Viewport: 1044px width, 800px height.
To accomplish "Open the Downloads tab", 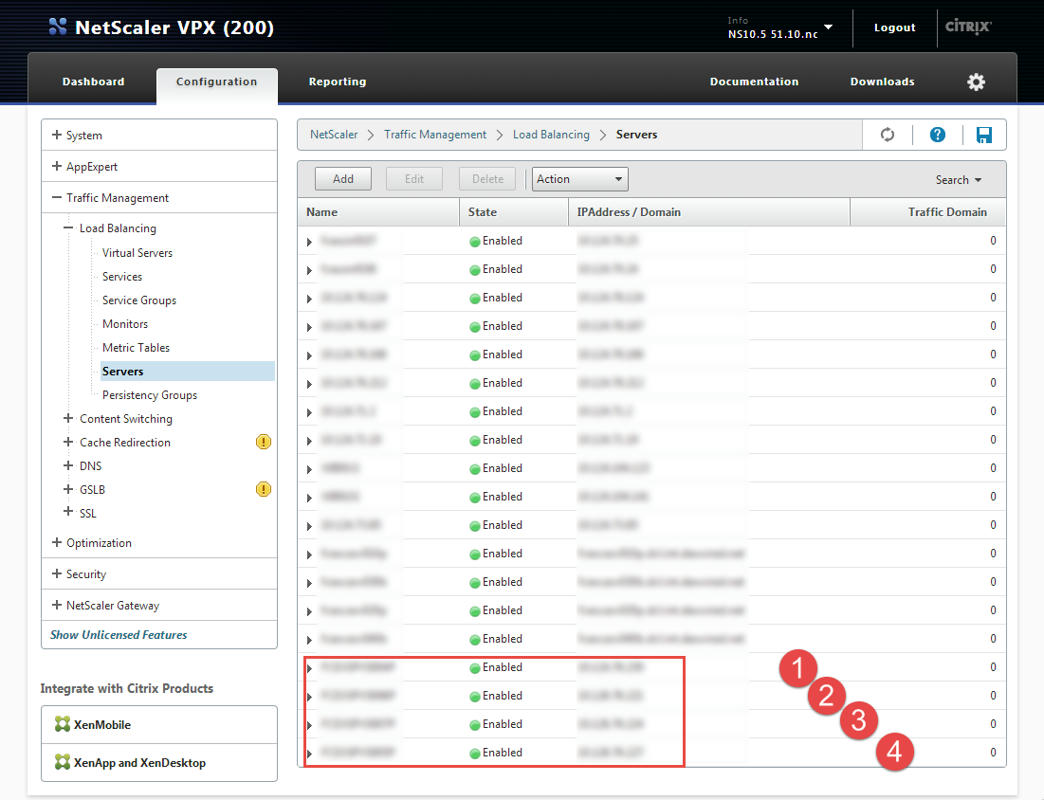I will tap(882, 81).
